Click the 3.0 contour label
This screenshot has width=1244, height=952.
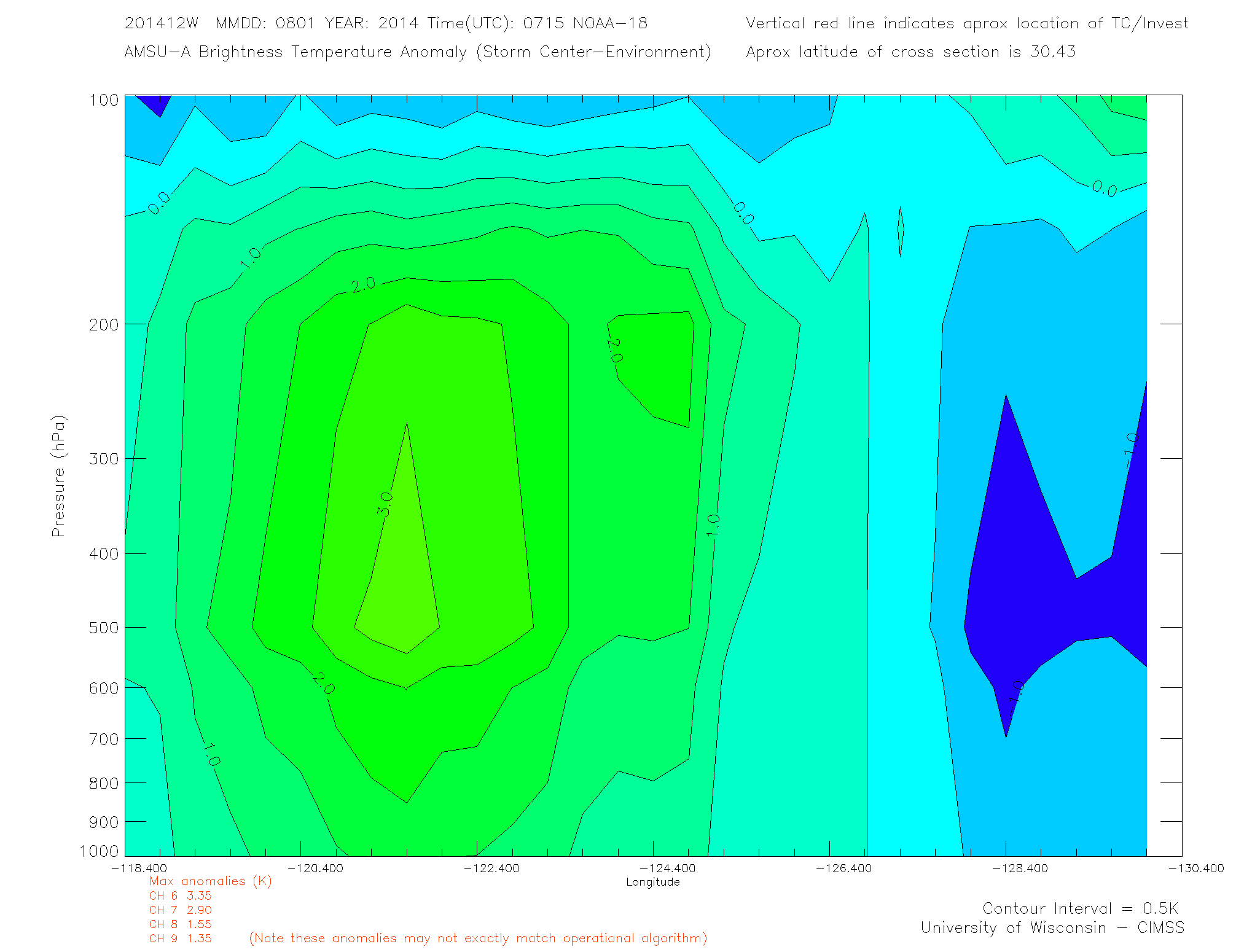385,504
